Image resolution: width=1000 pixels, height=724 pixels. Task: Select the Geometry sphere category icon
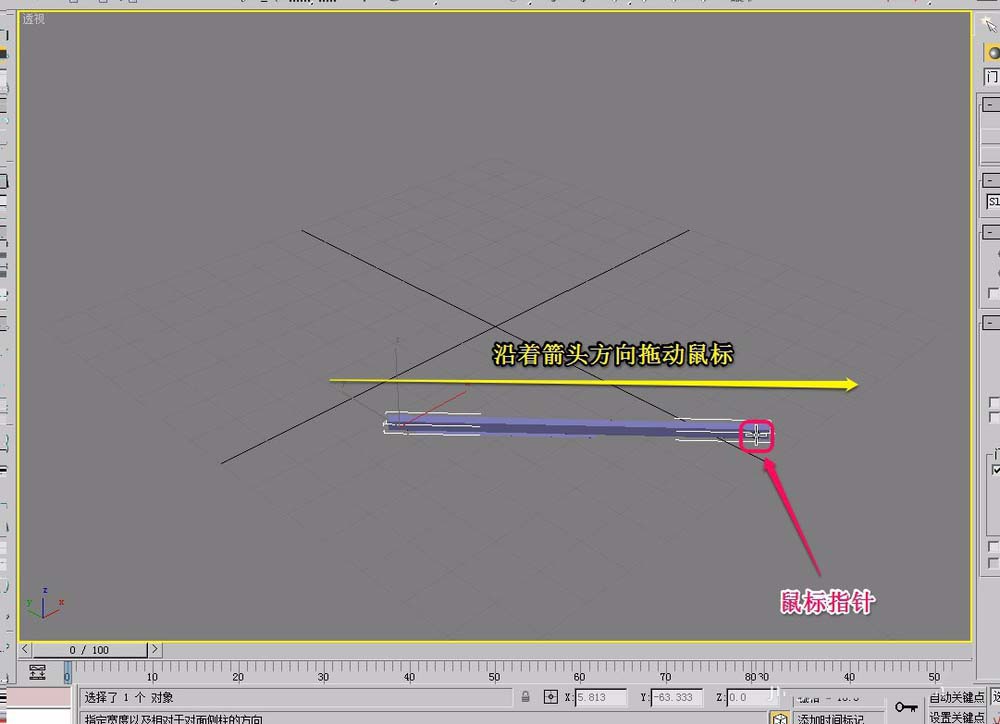[992, 53]
